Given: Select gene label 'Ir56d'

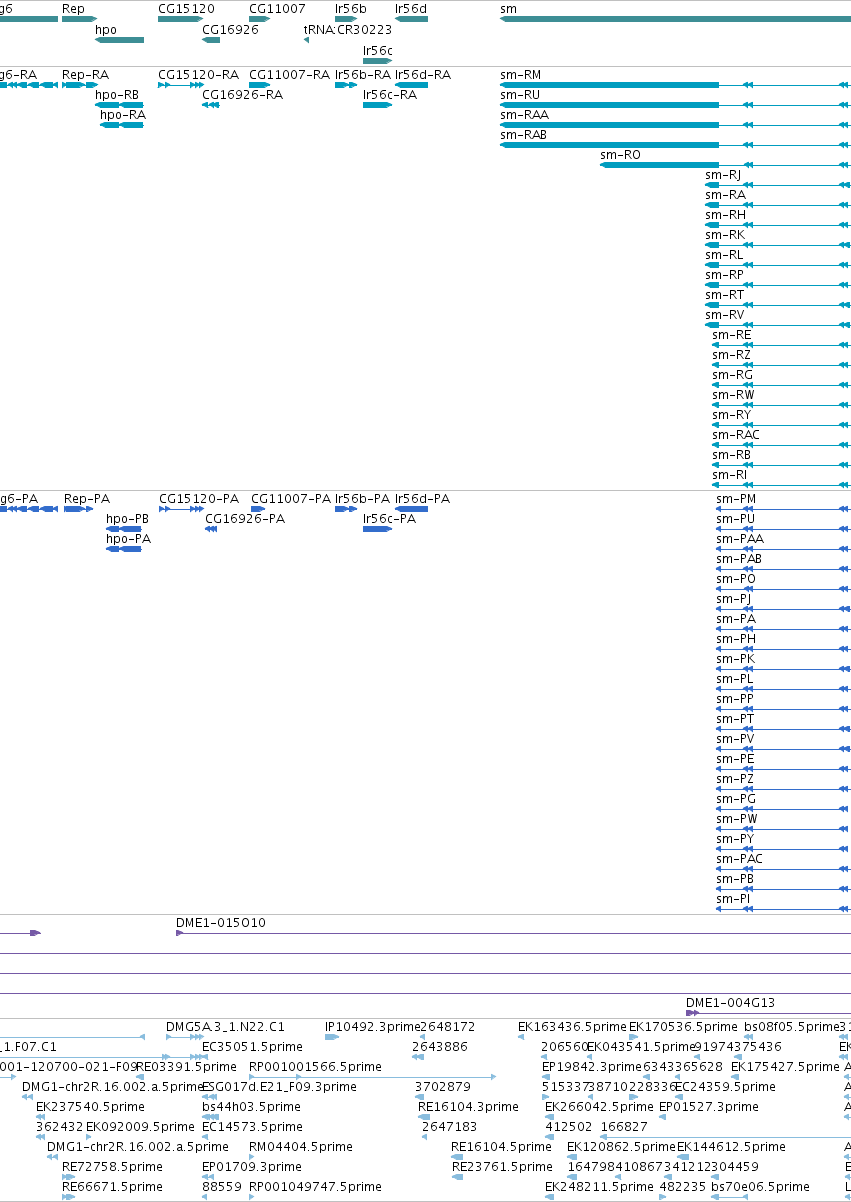Looking at the screenshot, I should [x=411, y=8].
